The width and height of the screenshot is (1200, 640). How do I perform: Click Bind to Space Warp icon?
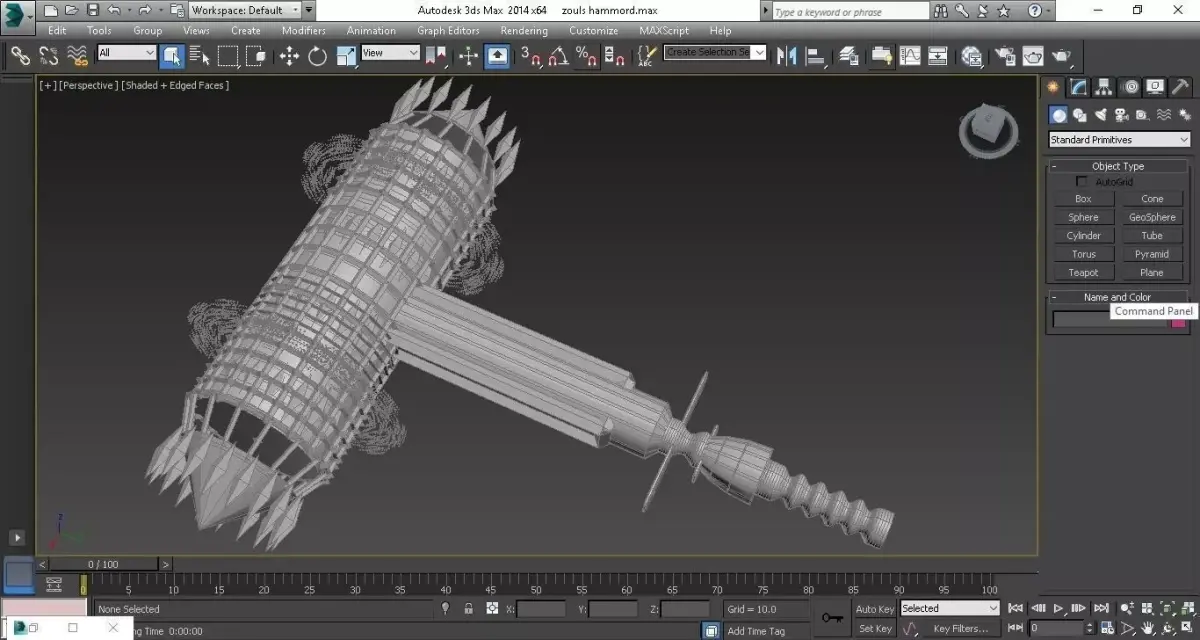click(77, 56)
